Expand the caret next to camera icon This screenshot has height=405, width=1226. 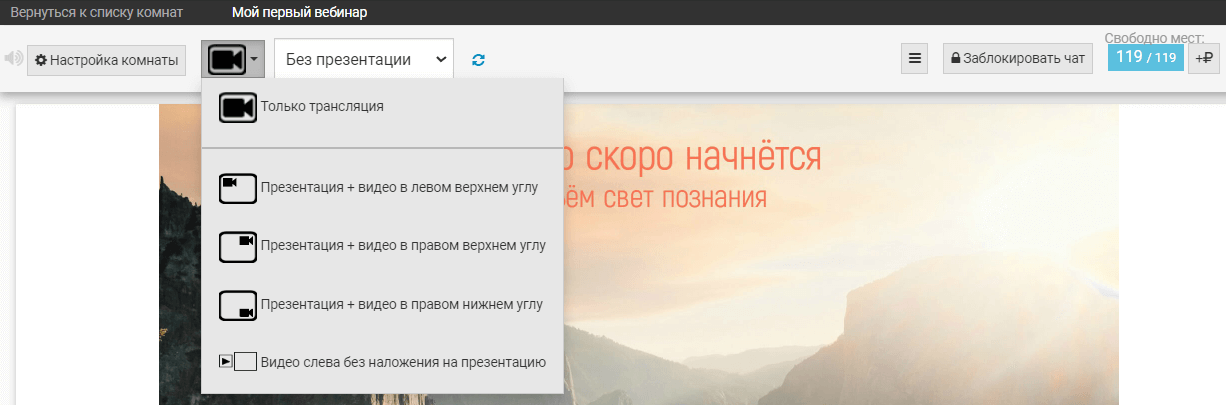click(255, 60)
